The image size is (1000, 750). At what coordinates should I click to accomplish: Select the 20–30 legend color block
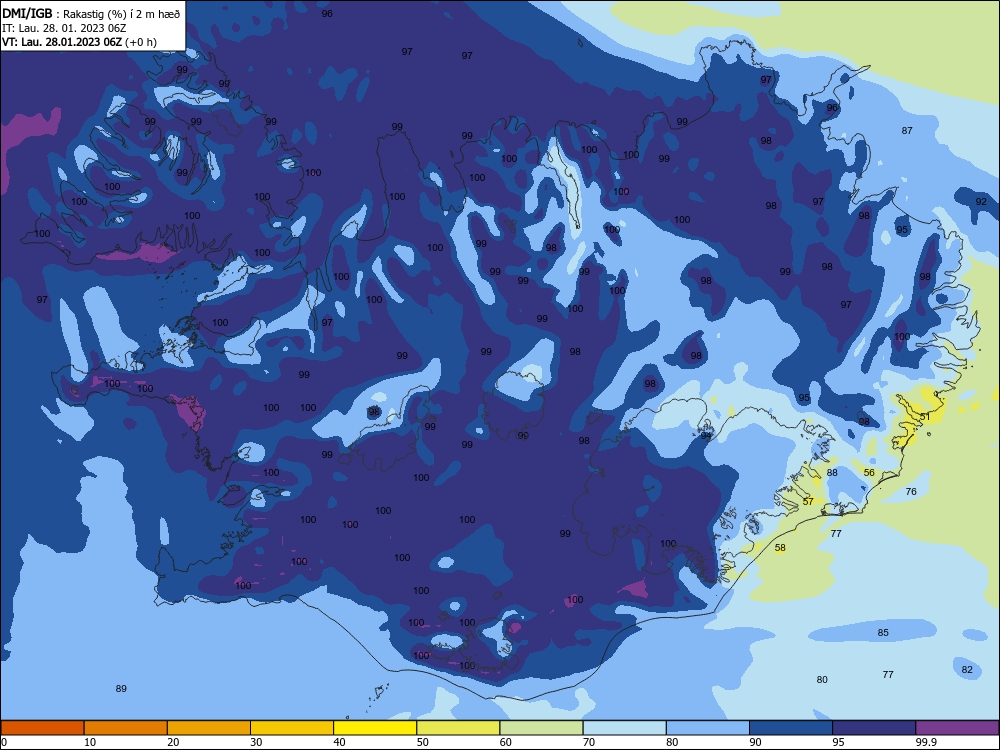pos(209,728)
